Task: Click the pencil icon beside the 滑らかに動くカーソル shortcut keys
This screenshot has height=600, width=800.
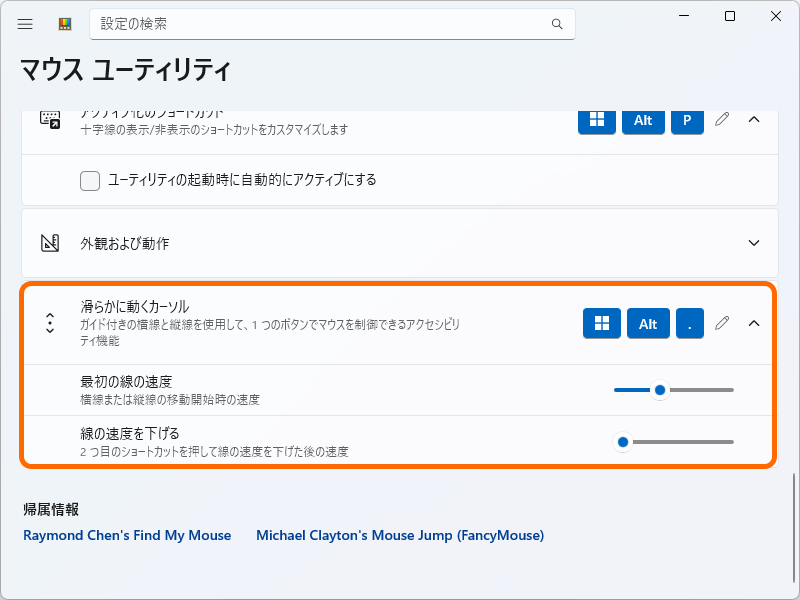Action: point(722,323)
